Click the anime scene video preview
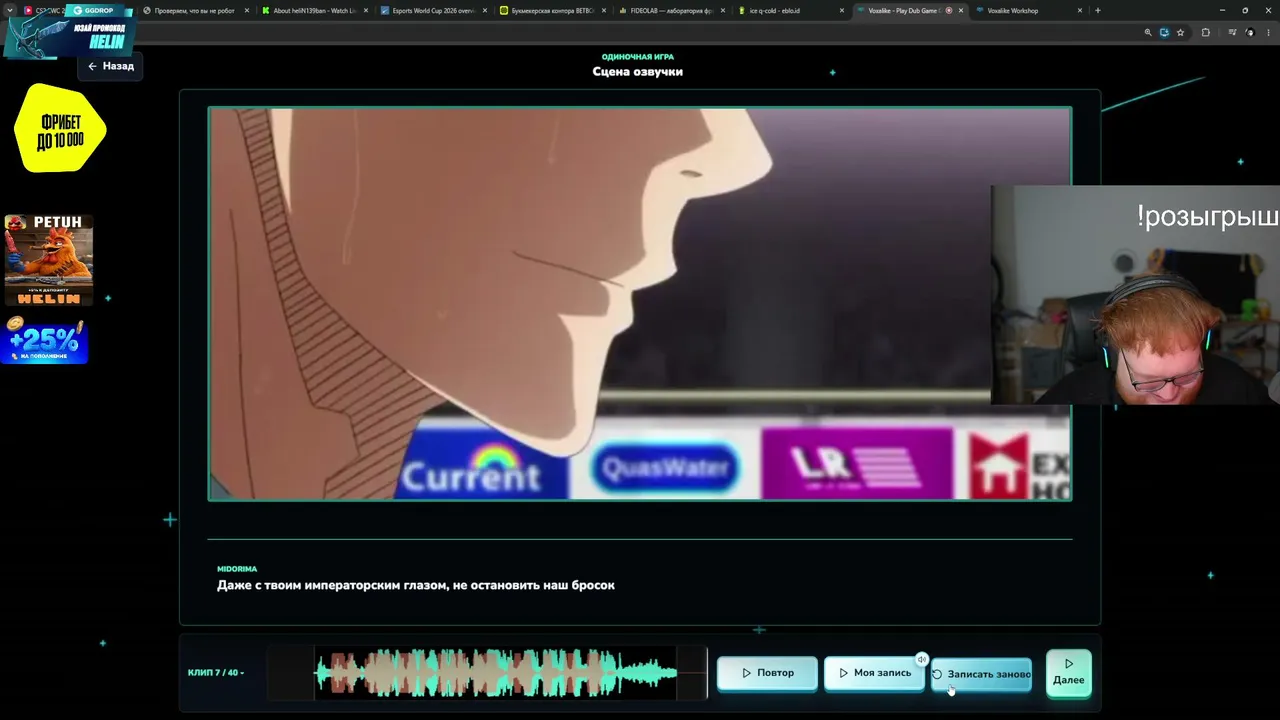 coord(640,303)
